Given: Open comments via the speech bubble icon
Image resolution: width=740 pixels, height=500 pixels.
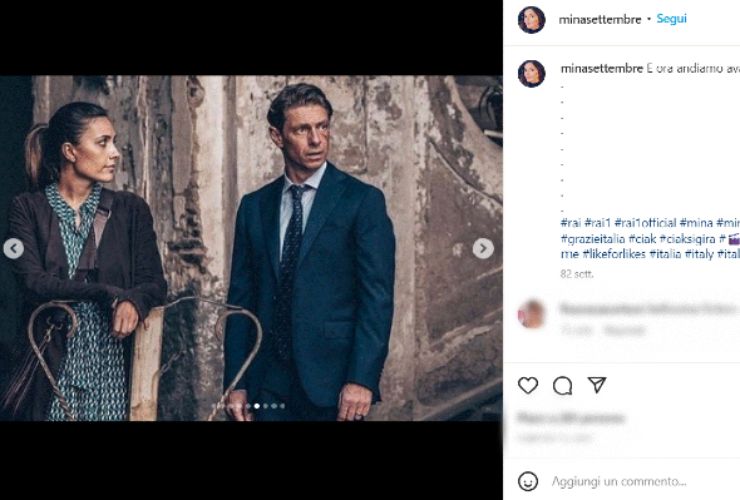Looking at the screenshot, I should coord(563,385).
